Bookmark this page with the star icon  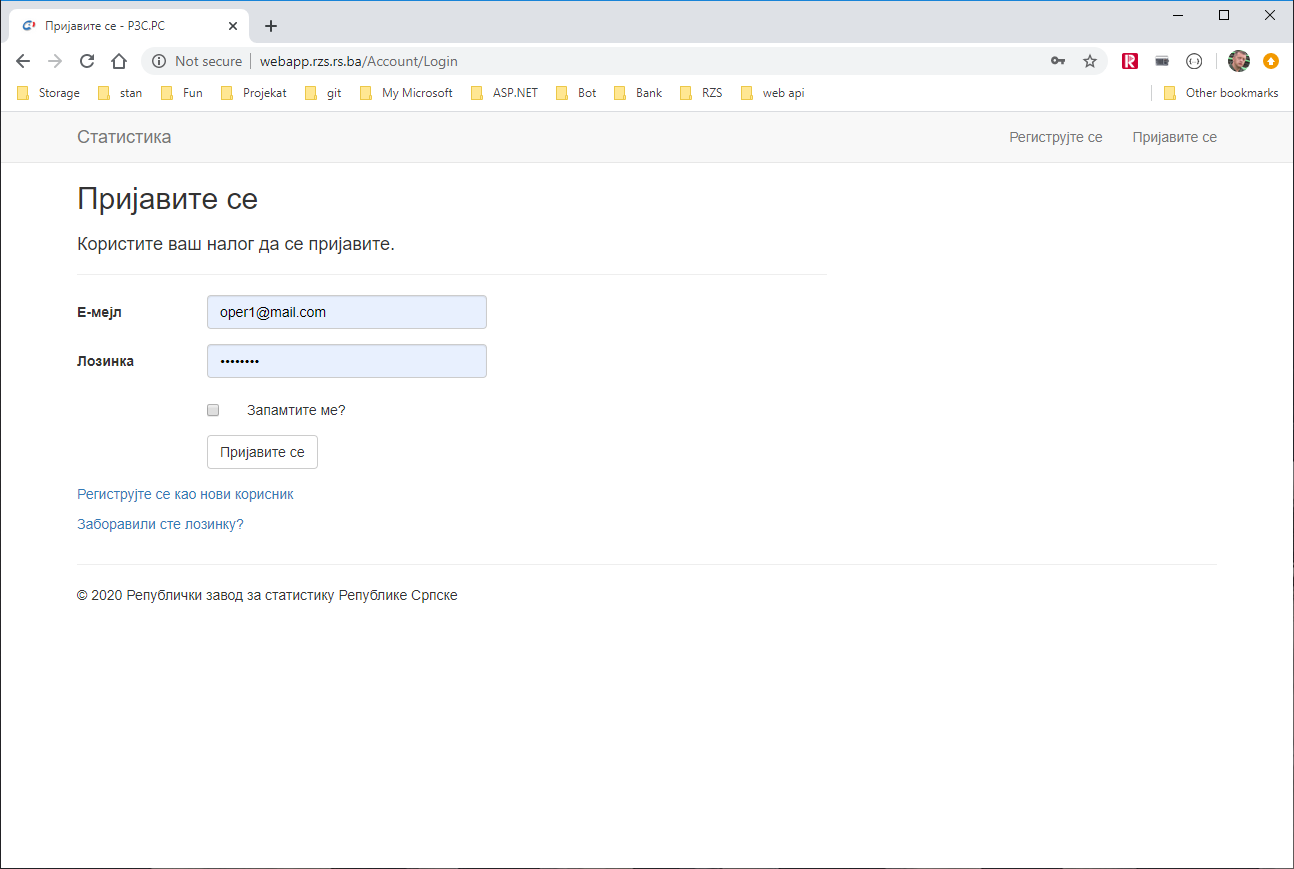coord(1090,61)
